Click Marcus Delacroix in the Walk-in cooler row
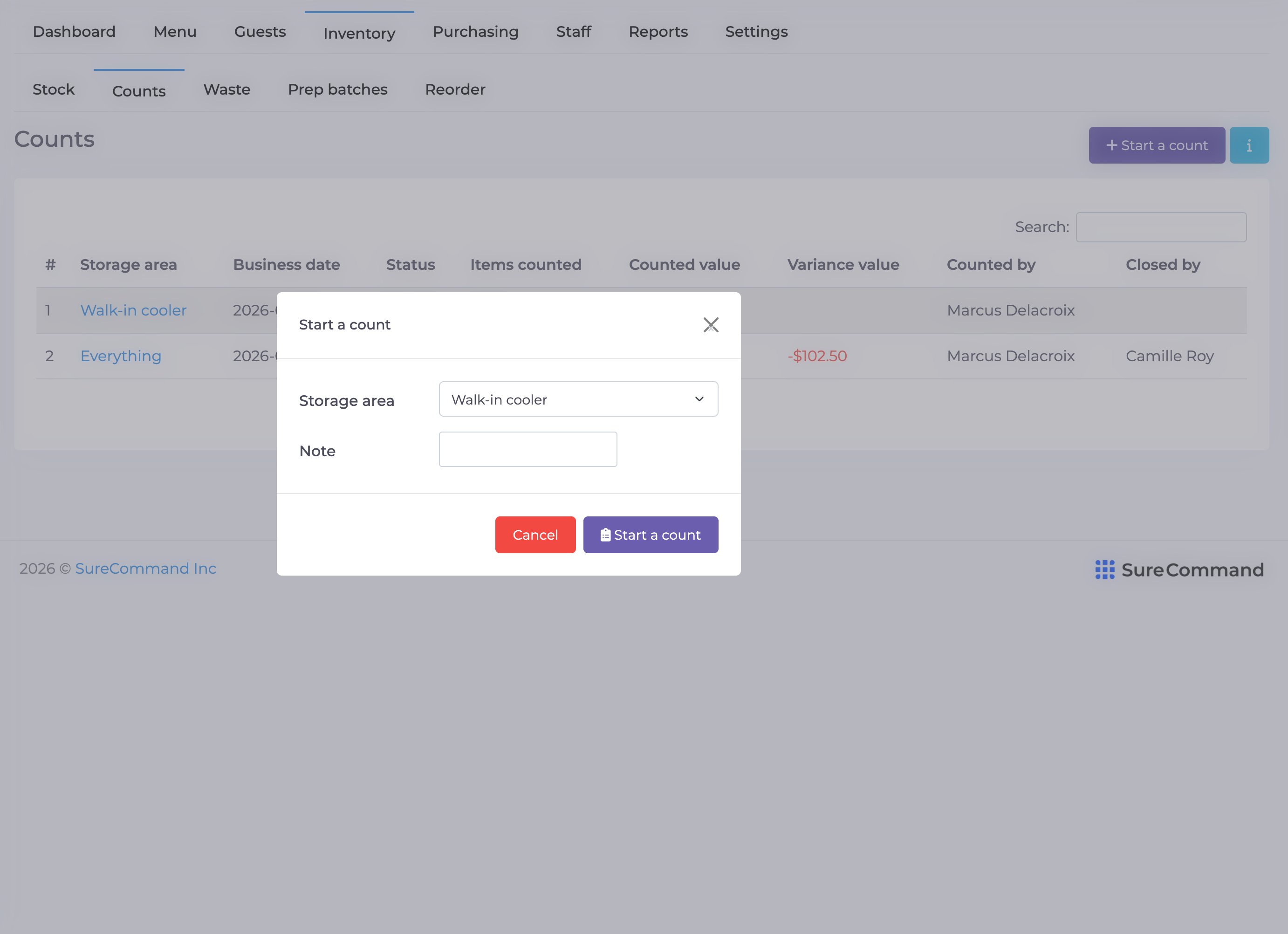The image size is (1288, 934). coord(1010,310)
